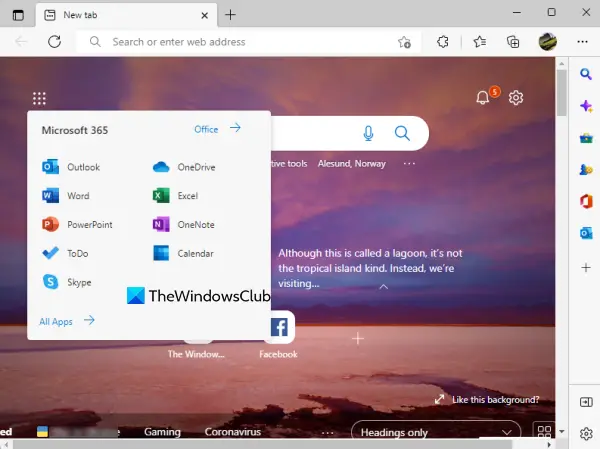Open the Alesund, Norway link
600x449 pixels.
tap(352, 163)
